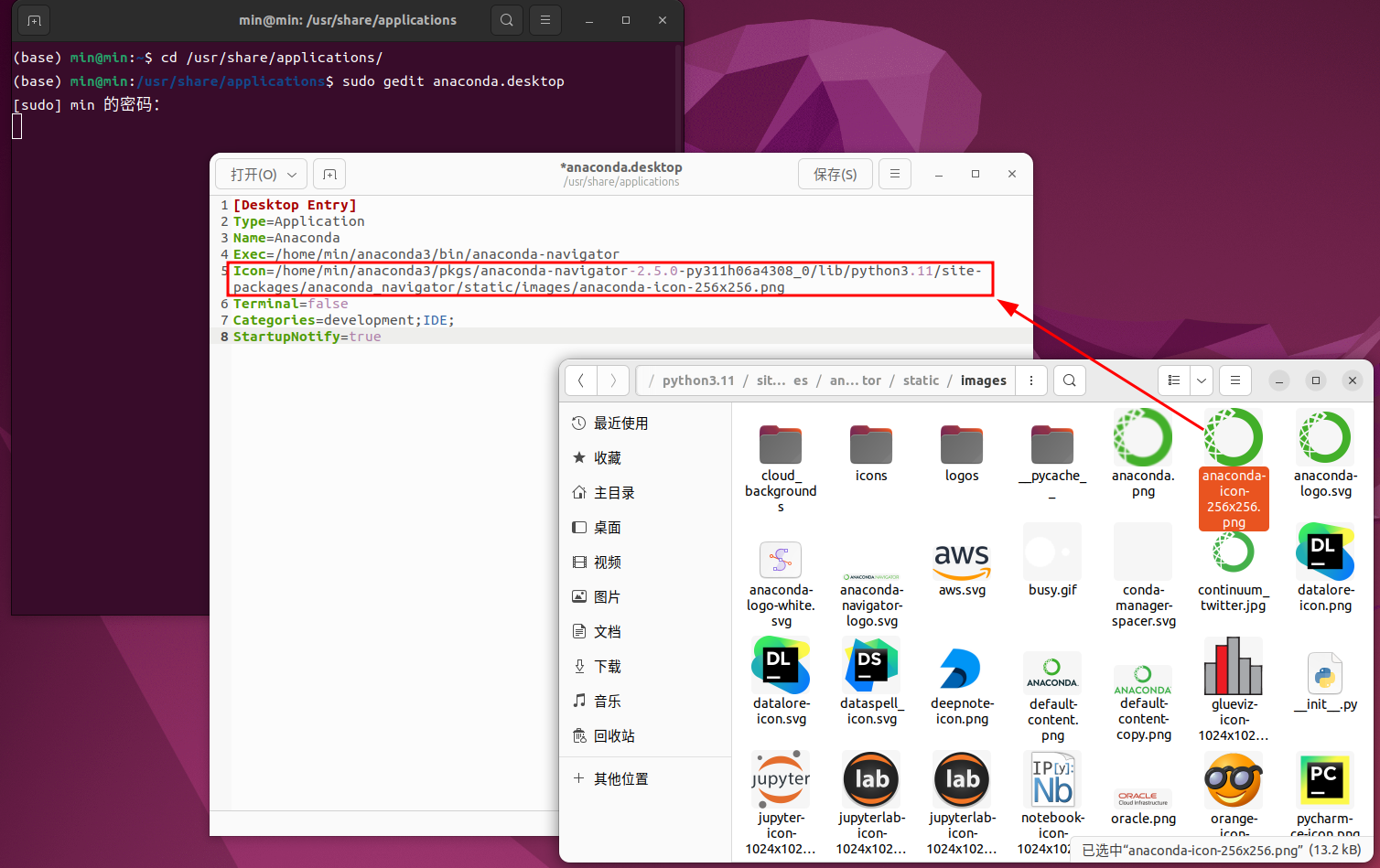The width and height of the screenshot is (1380, 868).
Task: Open terminal hamburger menu
Action: (545, 20)
